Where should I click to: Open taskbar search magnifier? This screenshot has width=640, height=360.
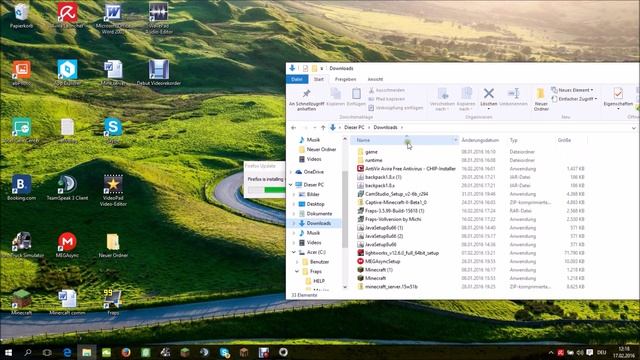[28, 352]
